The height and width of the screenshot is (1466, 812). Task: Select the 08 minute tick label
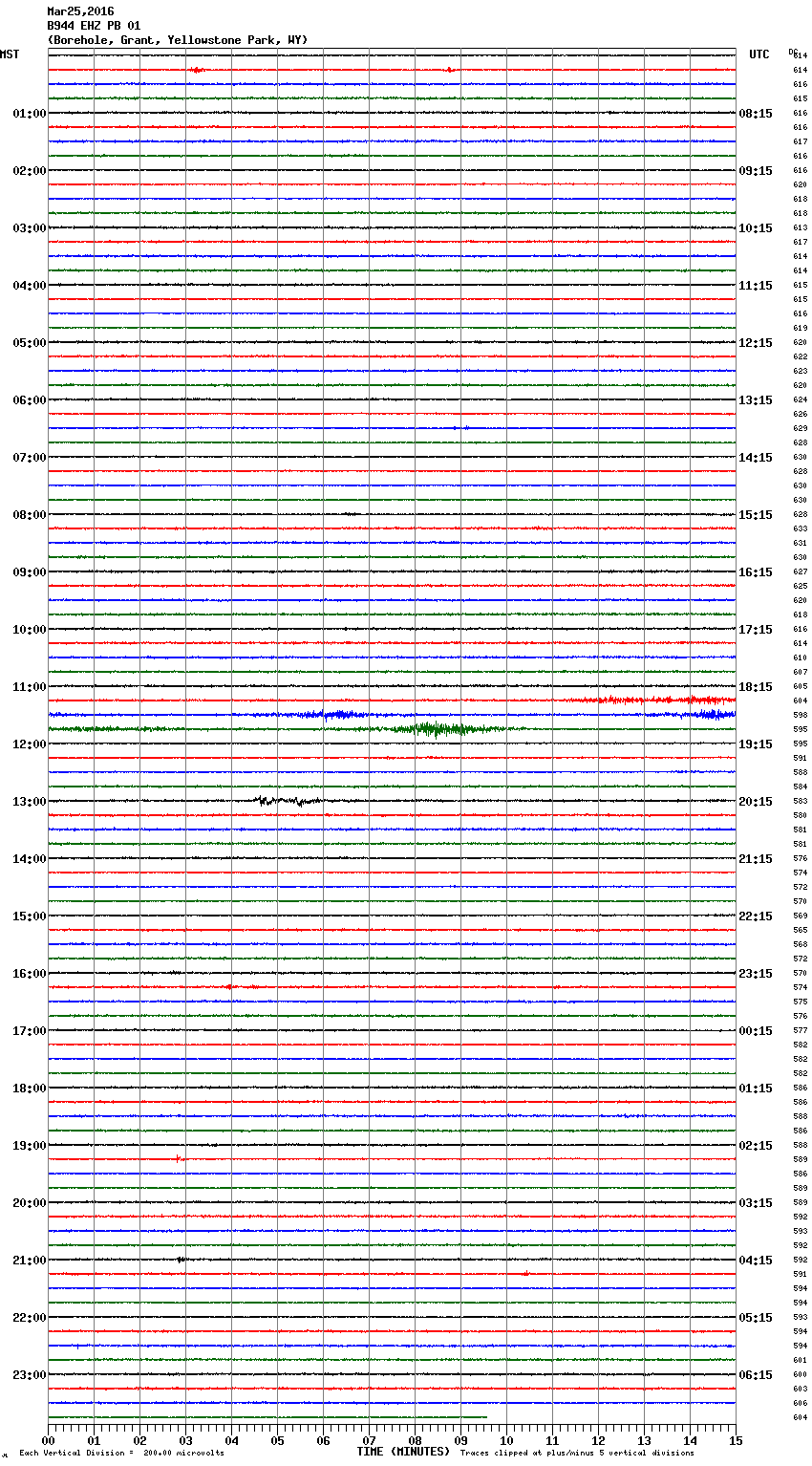click(415, 1441)
